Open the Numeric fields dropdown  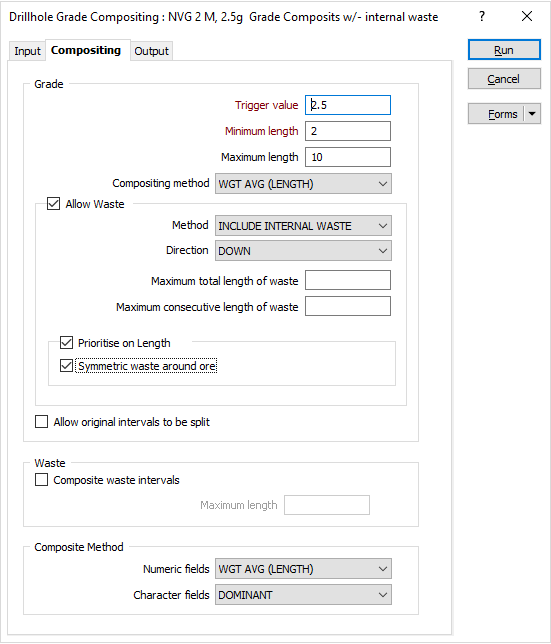click(x=303, y=569)
